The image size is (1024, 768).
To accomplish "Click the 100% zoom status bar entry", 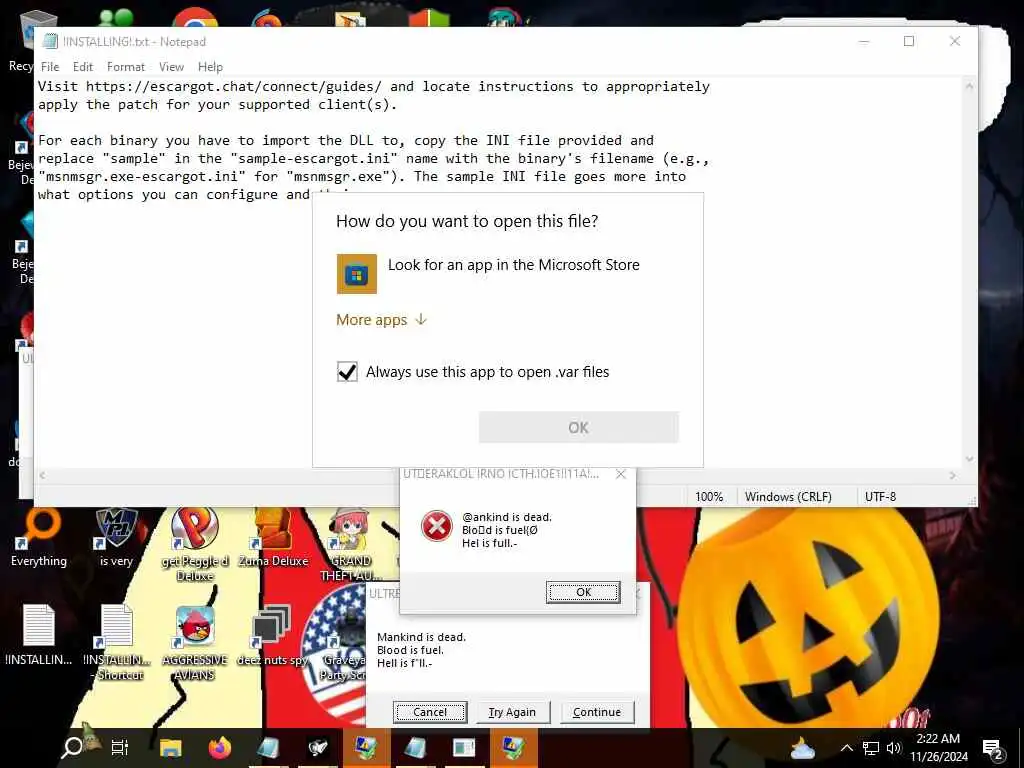I will pyautogui.click(x=709, y=496).
